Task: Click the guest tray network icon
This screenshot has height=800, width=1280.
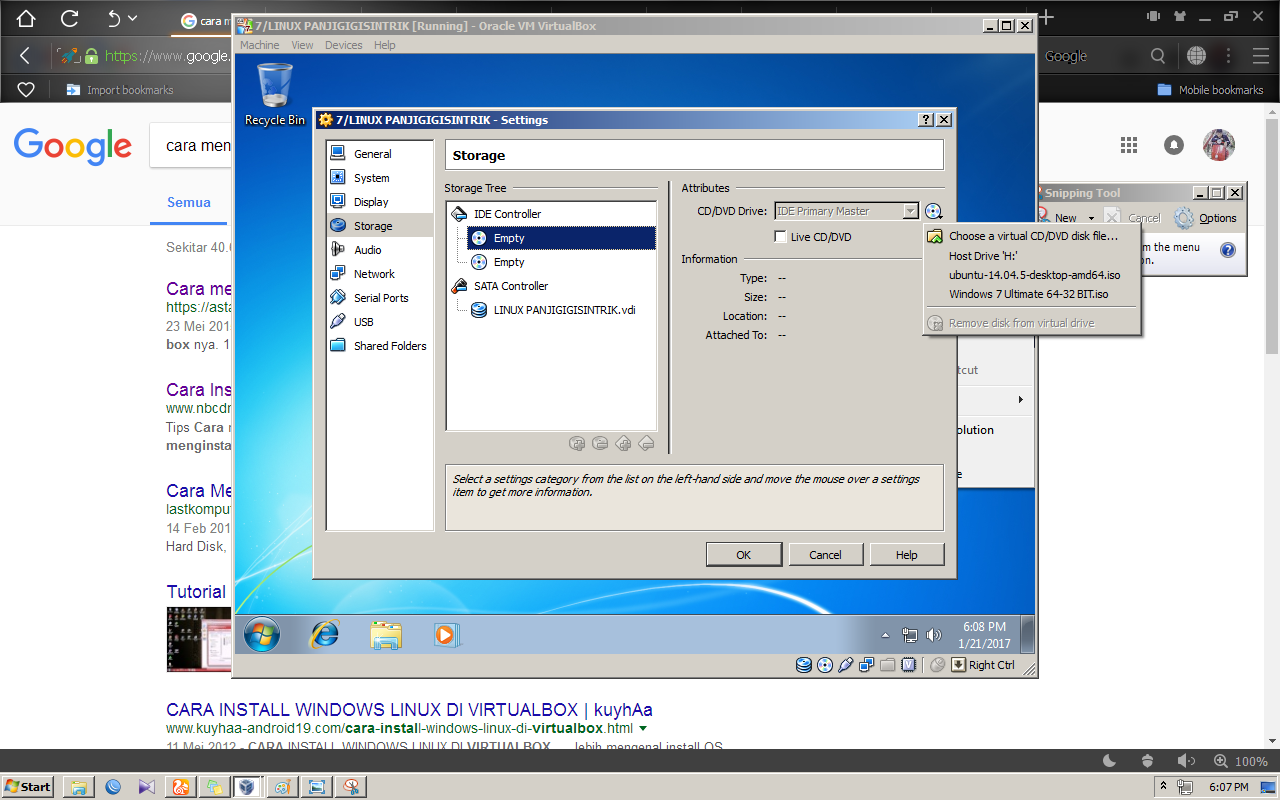Action: [x=910, y=635]
